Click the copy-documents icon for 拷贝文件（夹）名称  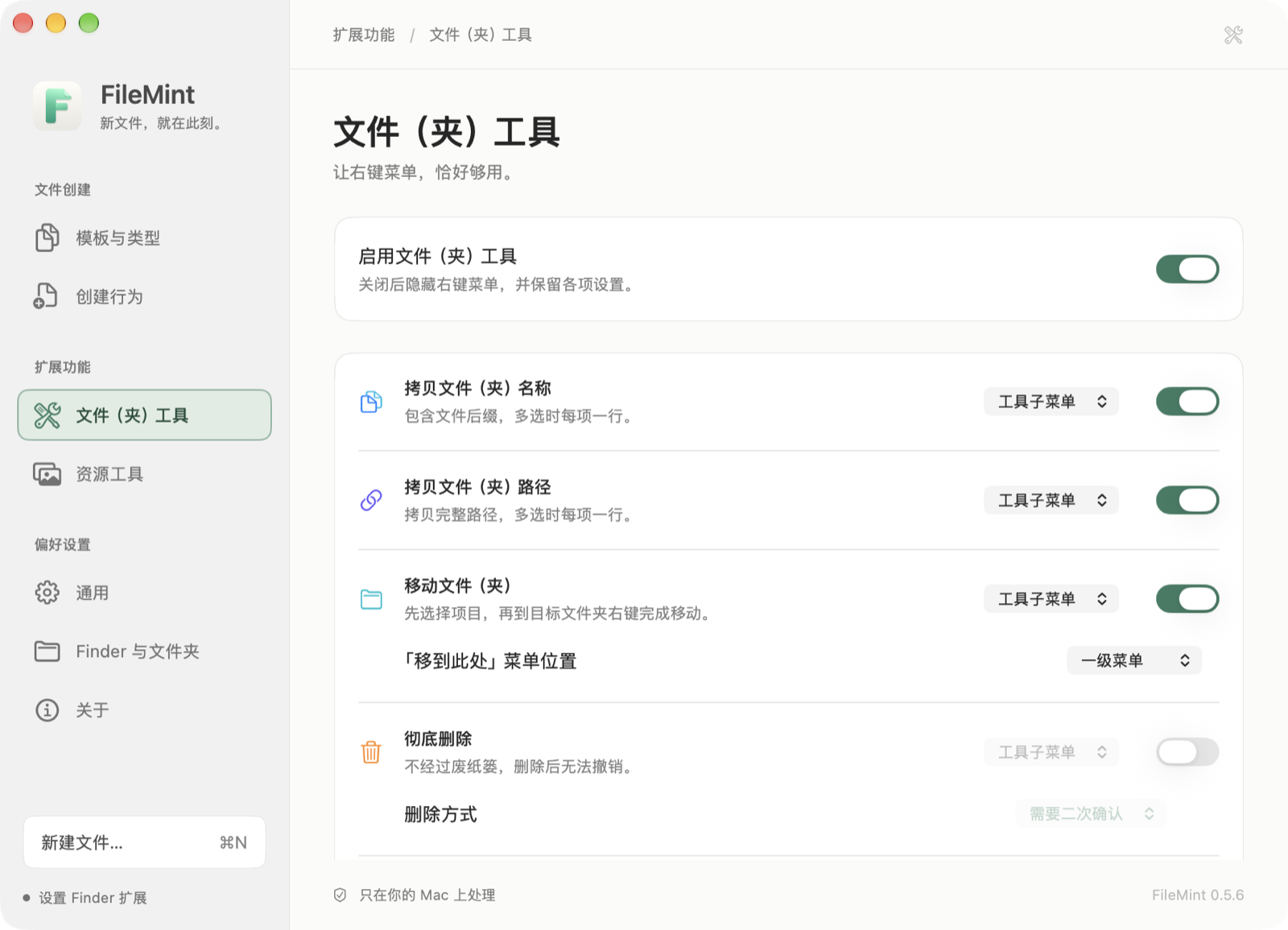[x=371, y=402]
